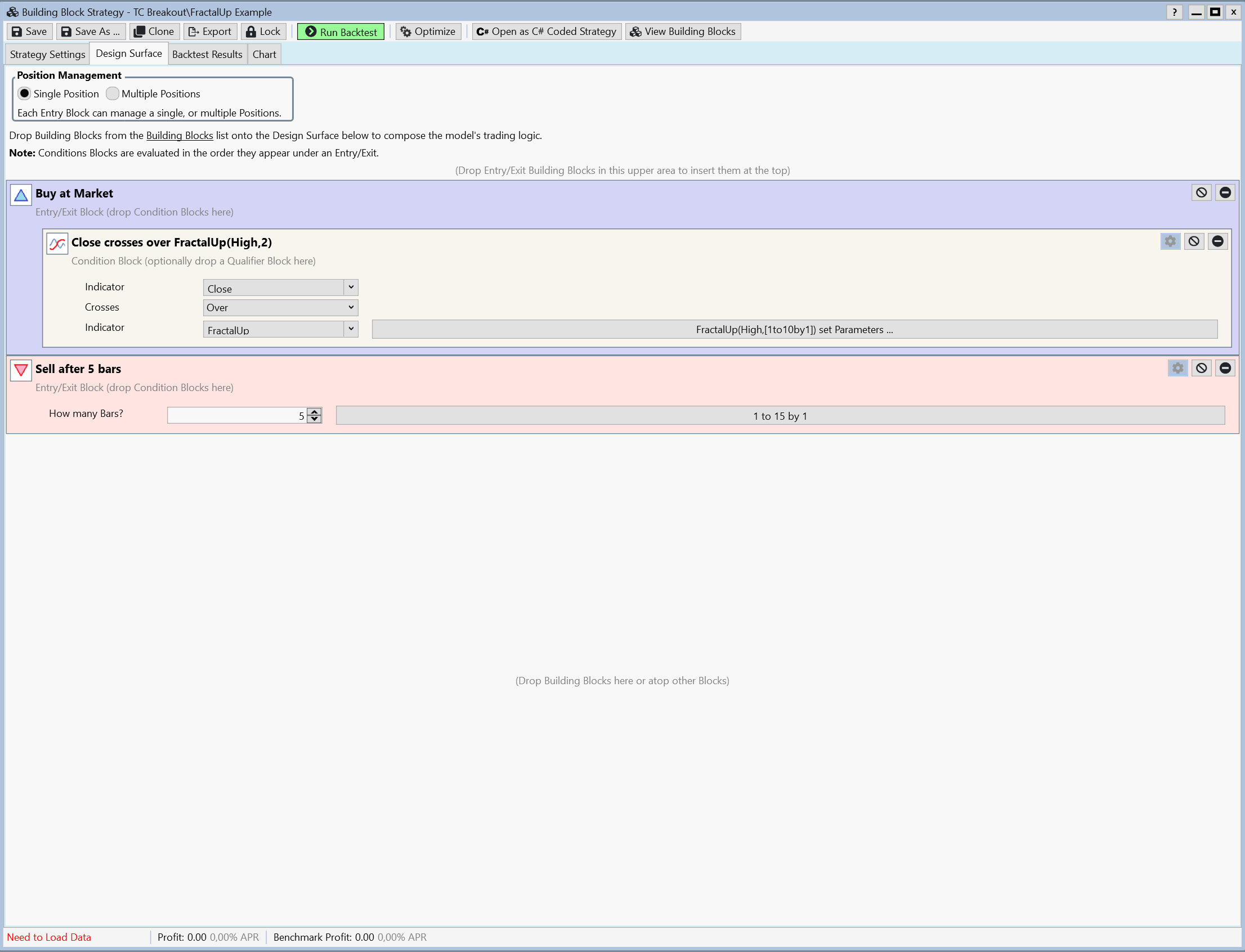Disable the Buy at Market entry block
1245x952 pixels.
[1201, 192]
